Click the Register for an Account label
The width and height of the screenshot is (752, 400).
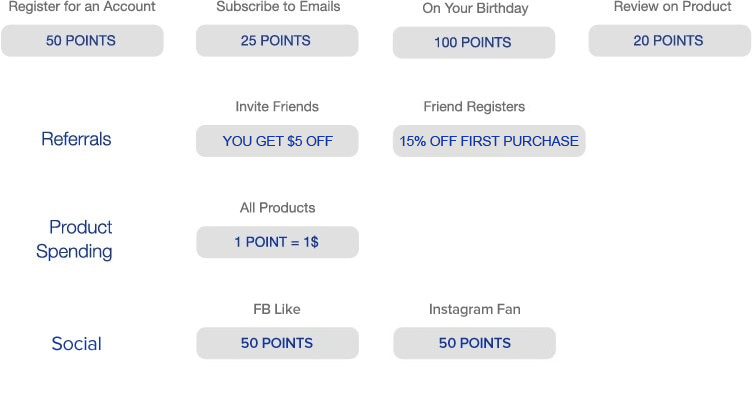click(82, 7)
